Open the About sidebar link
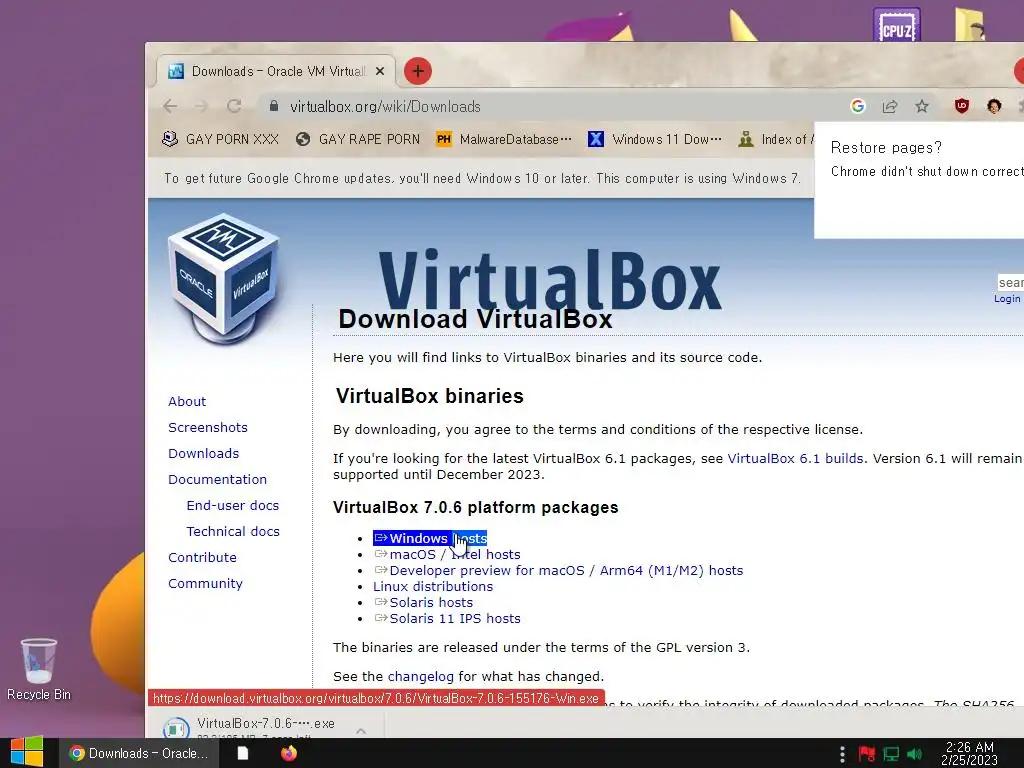1024x768 pixels. coord(187,401)
